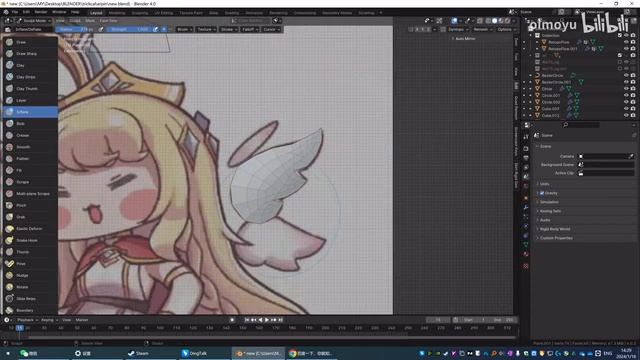This screenshot has width=640, height=360.
Task: Hide the Collection in outliner
Action: coord(626,36)
